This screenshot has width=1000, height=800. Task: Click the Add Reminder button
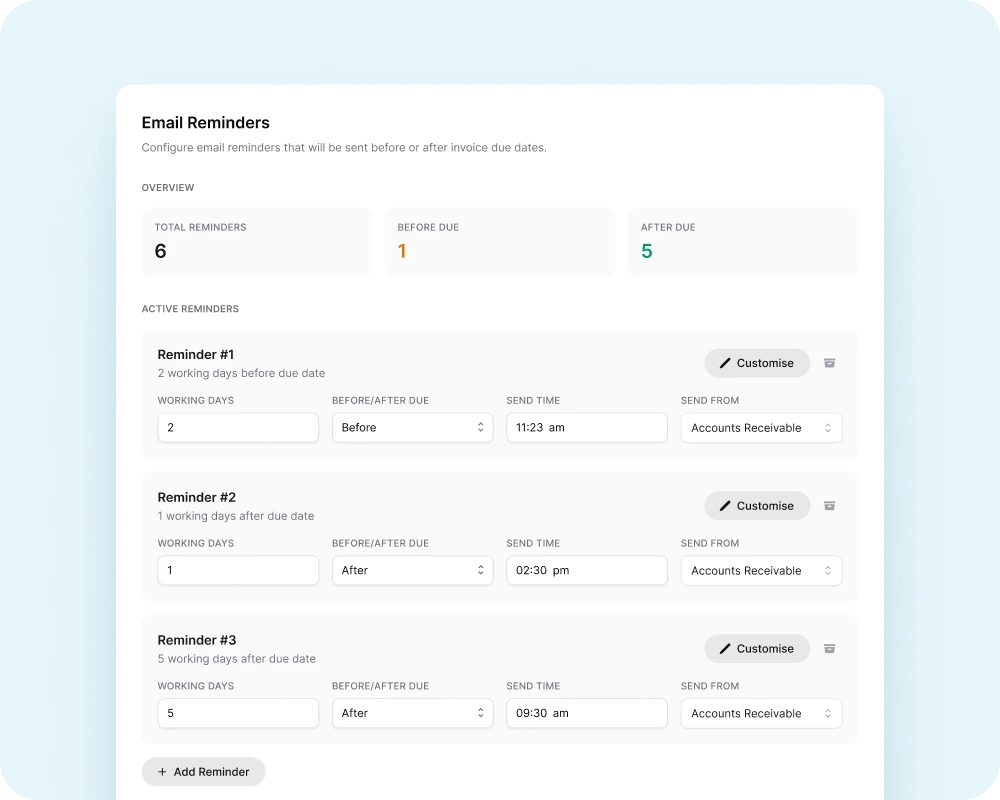pyautogui.click(x=203, y=772)
